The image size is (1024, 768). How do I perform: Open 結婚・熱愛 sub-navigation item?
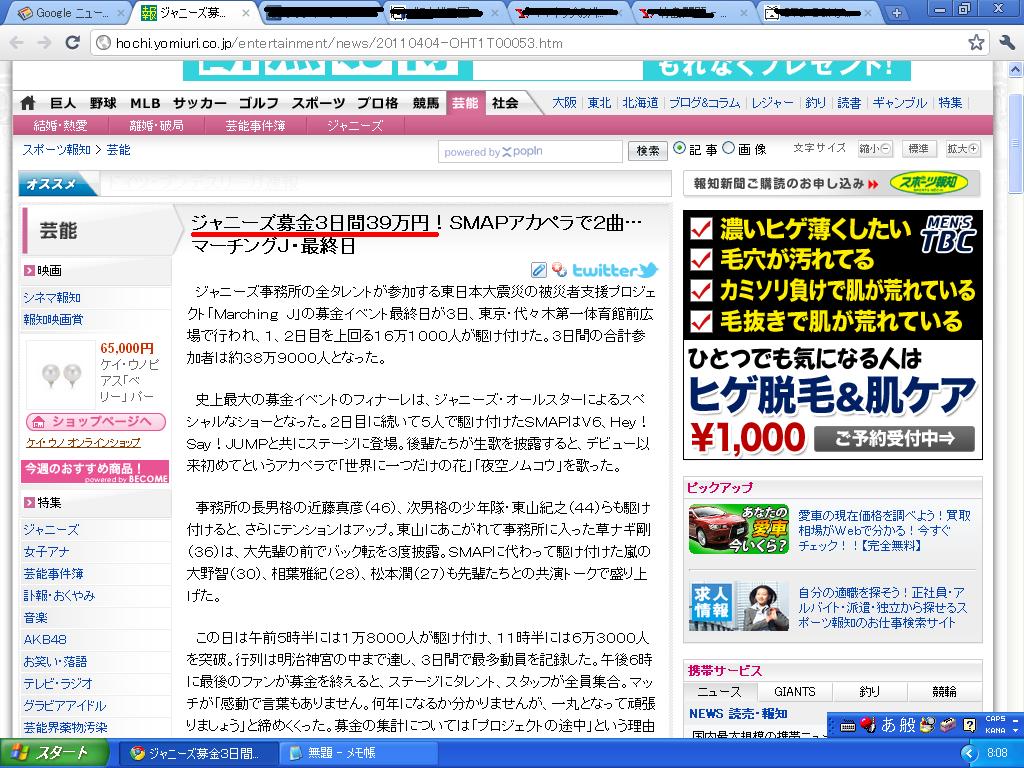[60, 125]
